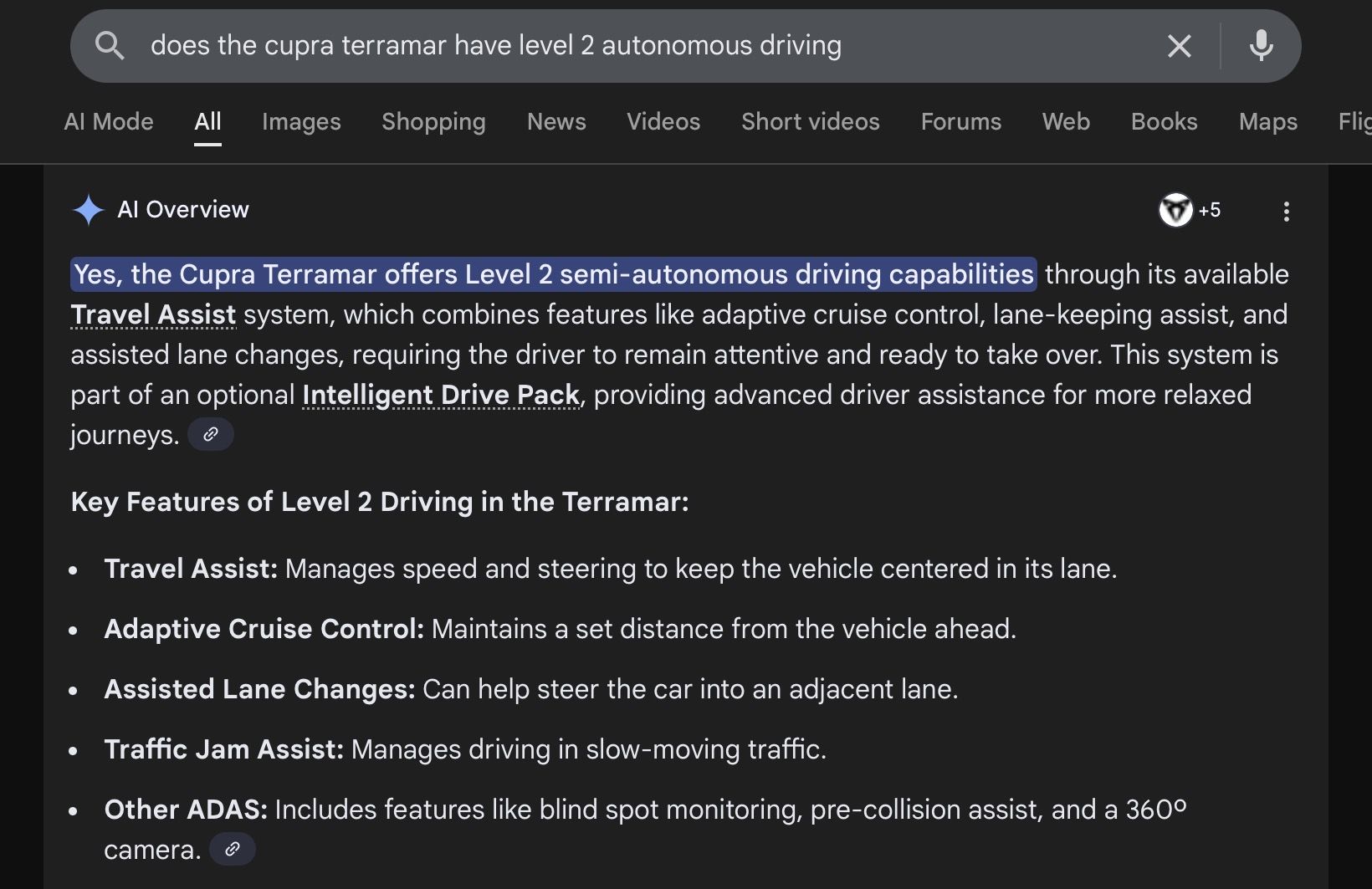The image size is (1372, 889).
Task: Start voice search with microphone icon
Action: point(1261,46)
